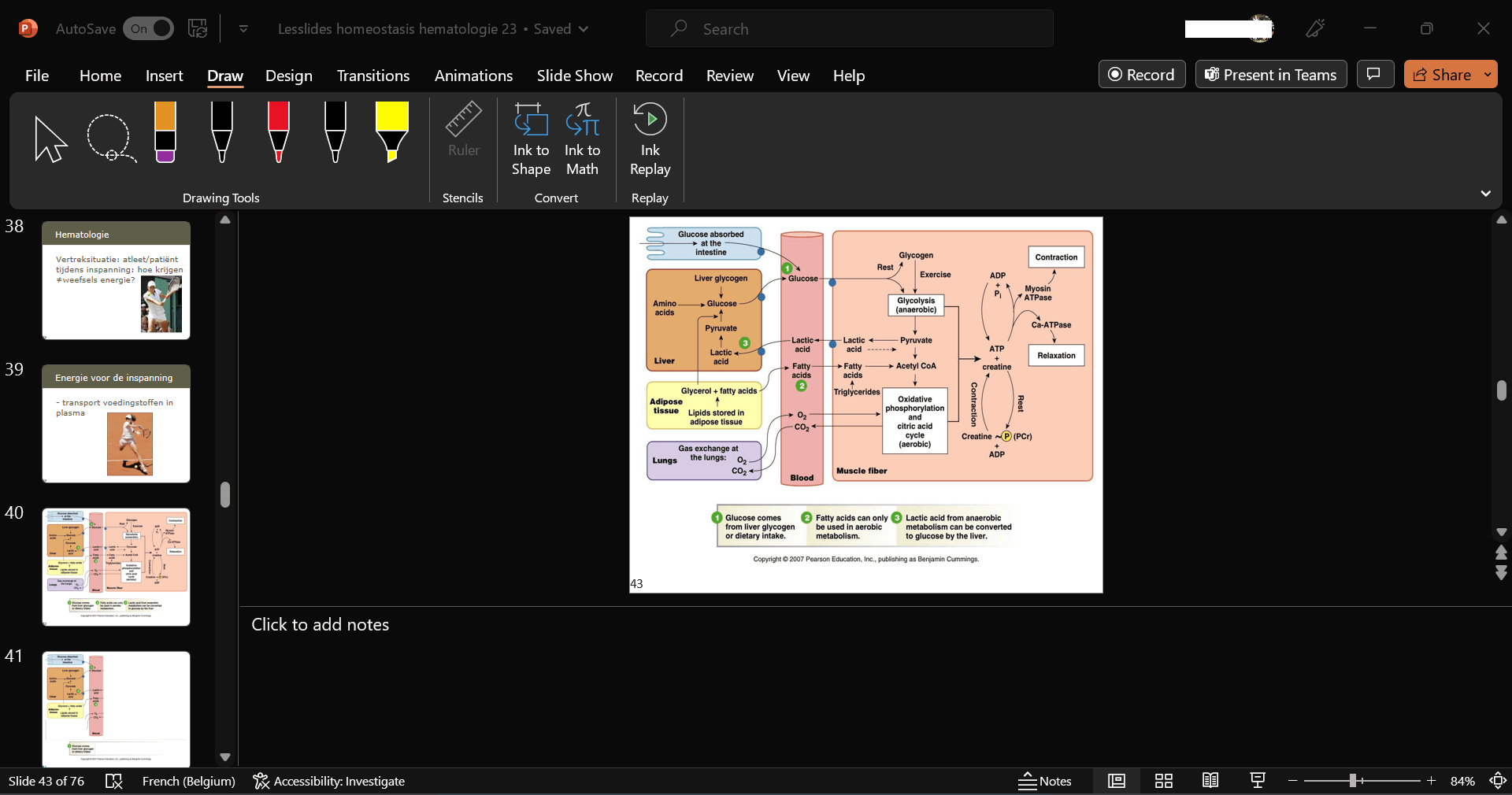Collapse the ribbon with the chevron

click(1486, 194)
